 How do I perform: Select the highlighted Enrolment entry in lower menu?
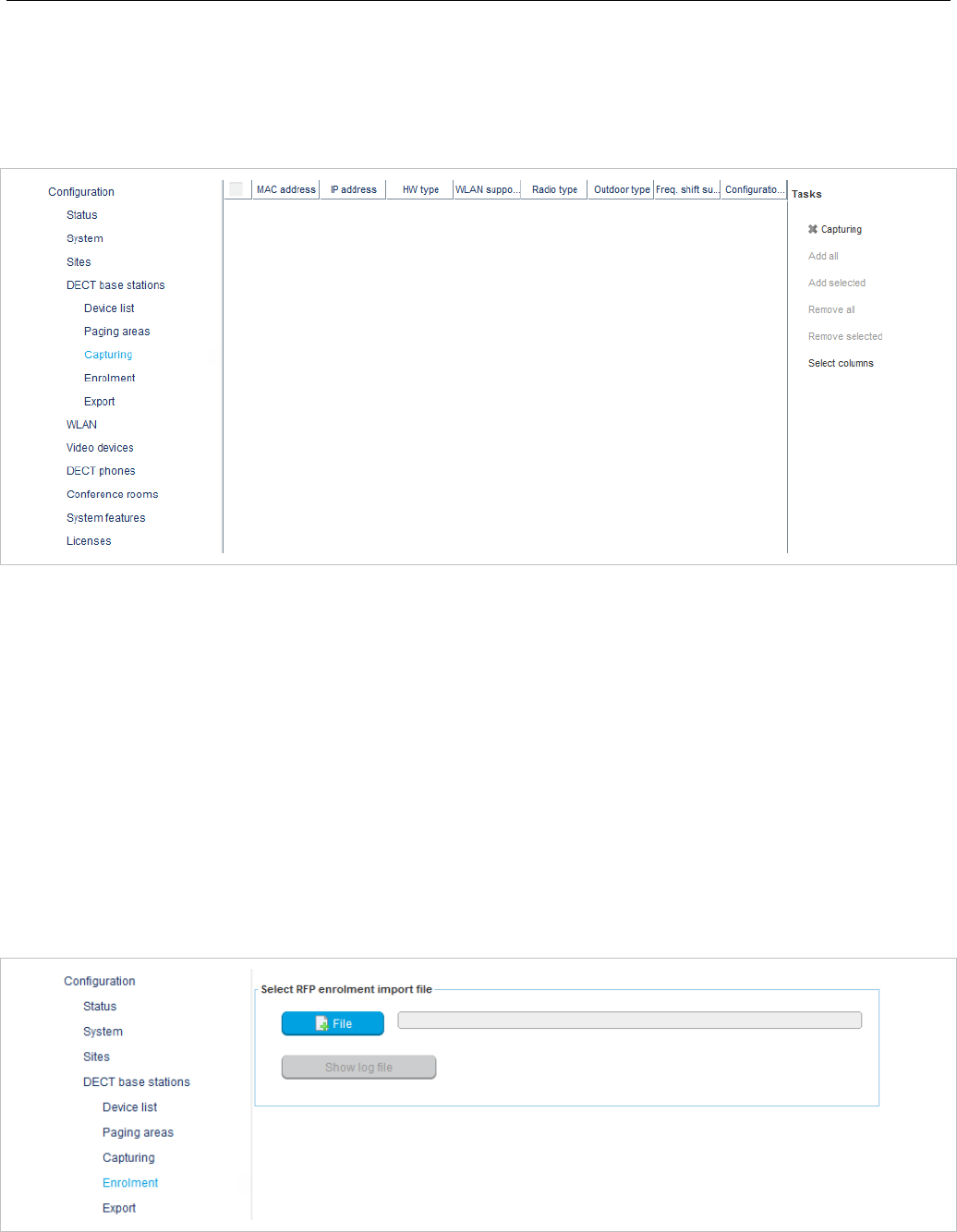[x=130, y=1183]
